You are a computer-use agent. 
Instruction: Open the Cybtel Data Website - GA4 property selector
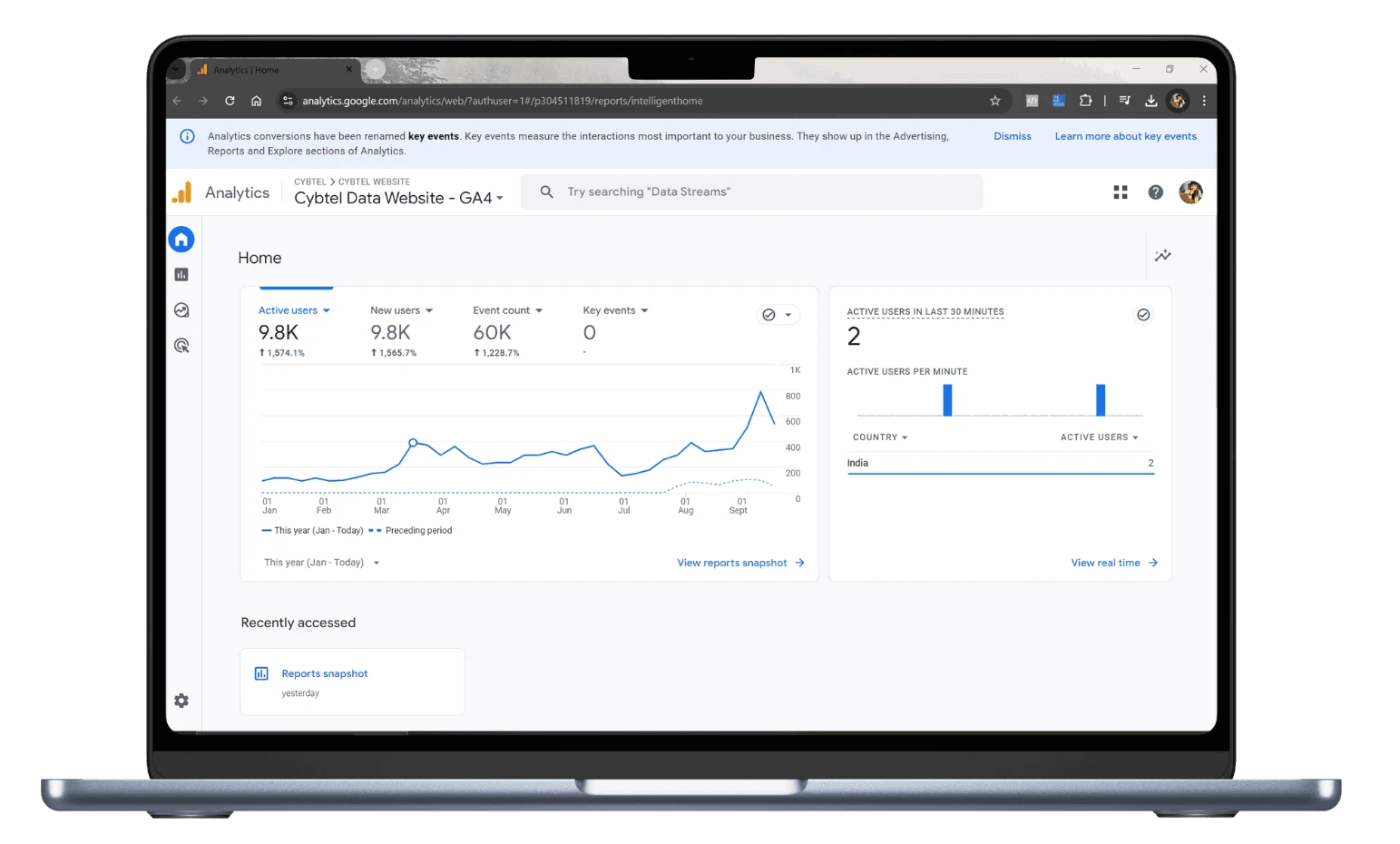pyautogui.click(x=398, y=198)
